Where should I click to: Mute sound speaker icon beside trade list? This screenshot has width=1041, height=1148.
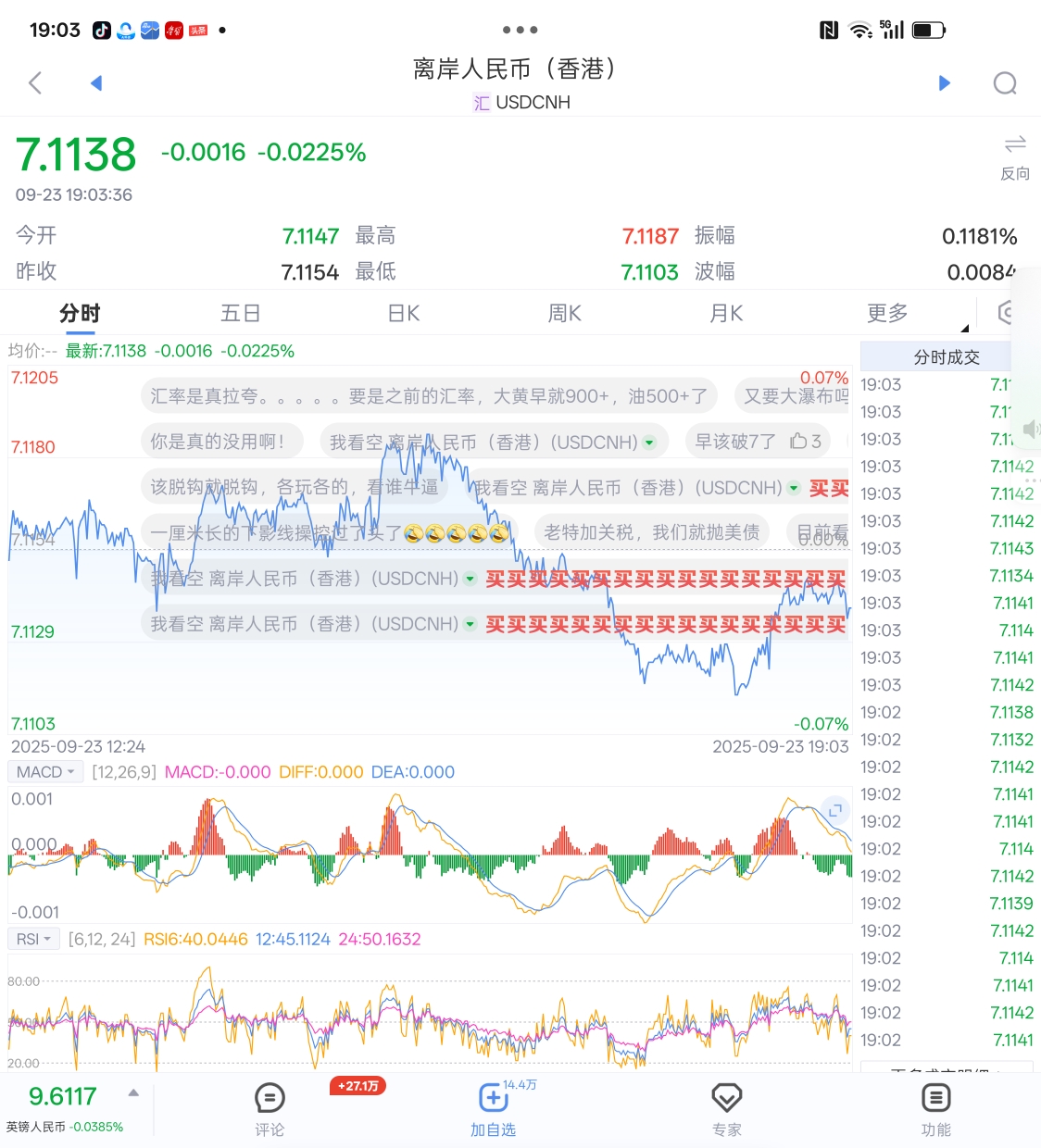1031,428
